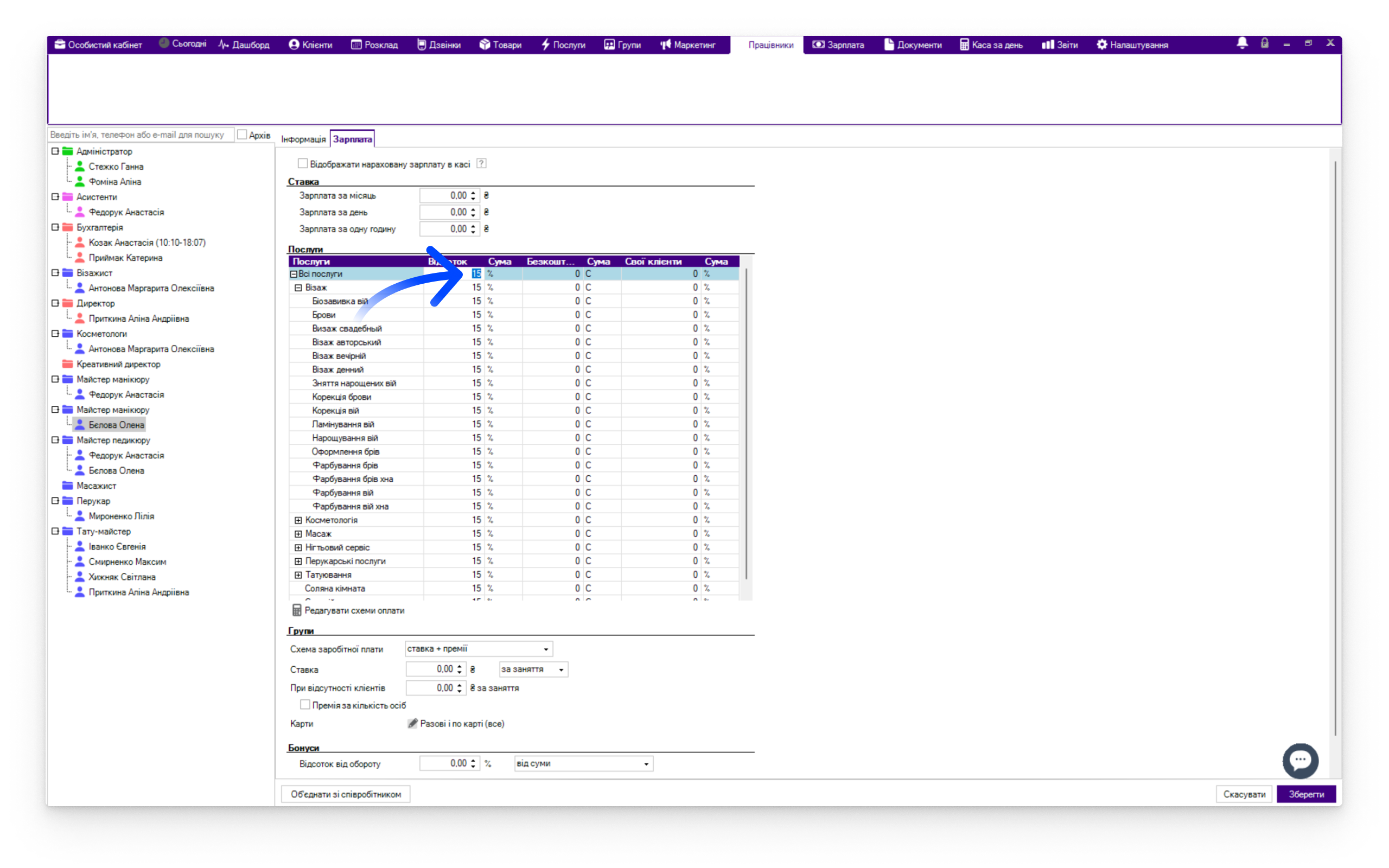Open Каса за день calculator icon
This screenshot has height=868, width=1389.
[964, 44]
